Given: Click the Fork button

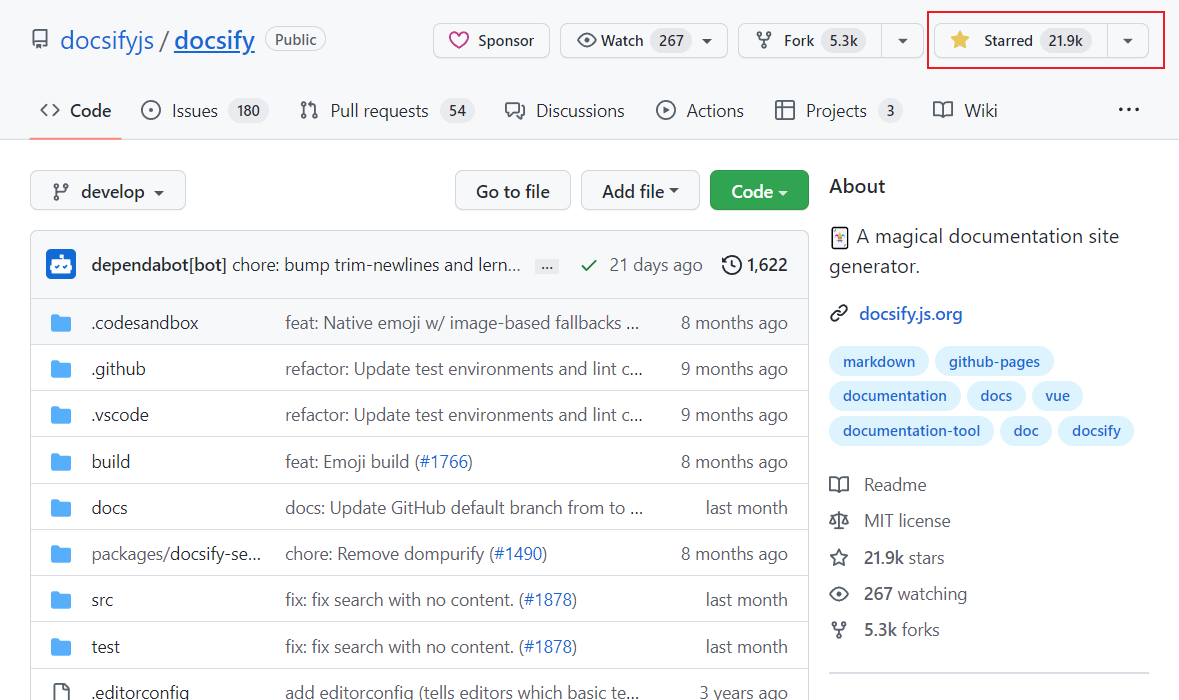Looking at the screenshot, I should (x=810, y=41).
